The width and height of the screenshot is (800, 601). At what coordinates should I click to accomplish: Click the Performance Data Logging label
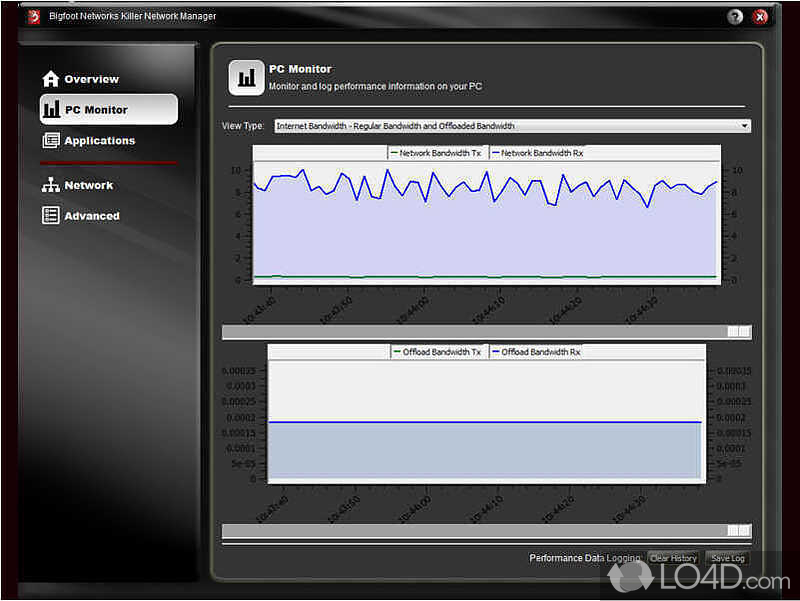click(x=585, y=558)
